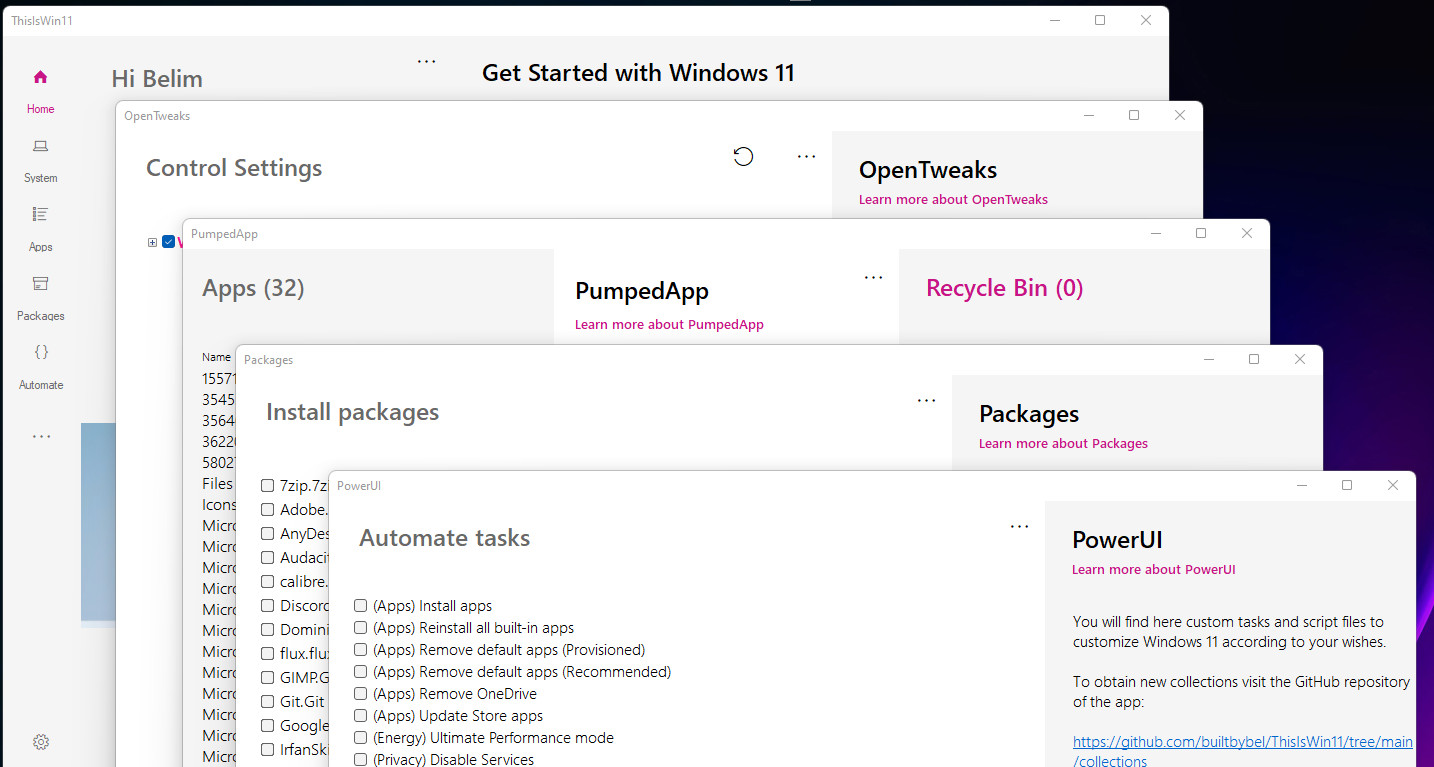Screen dimensions: 1434x767
Task: Select the Files row in PumpedApp list
Action: pos(218,484)
